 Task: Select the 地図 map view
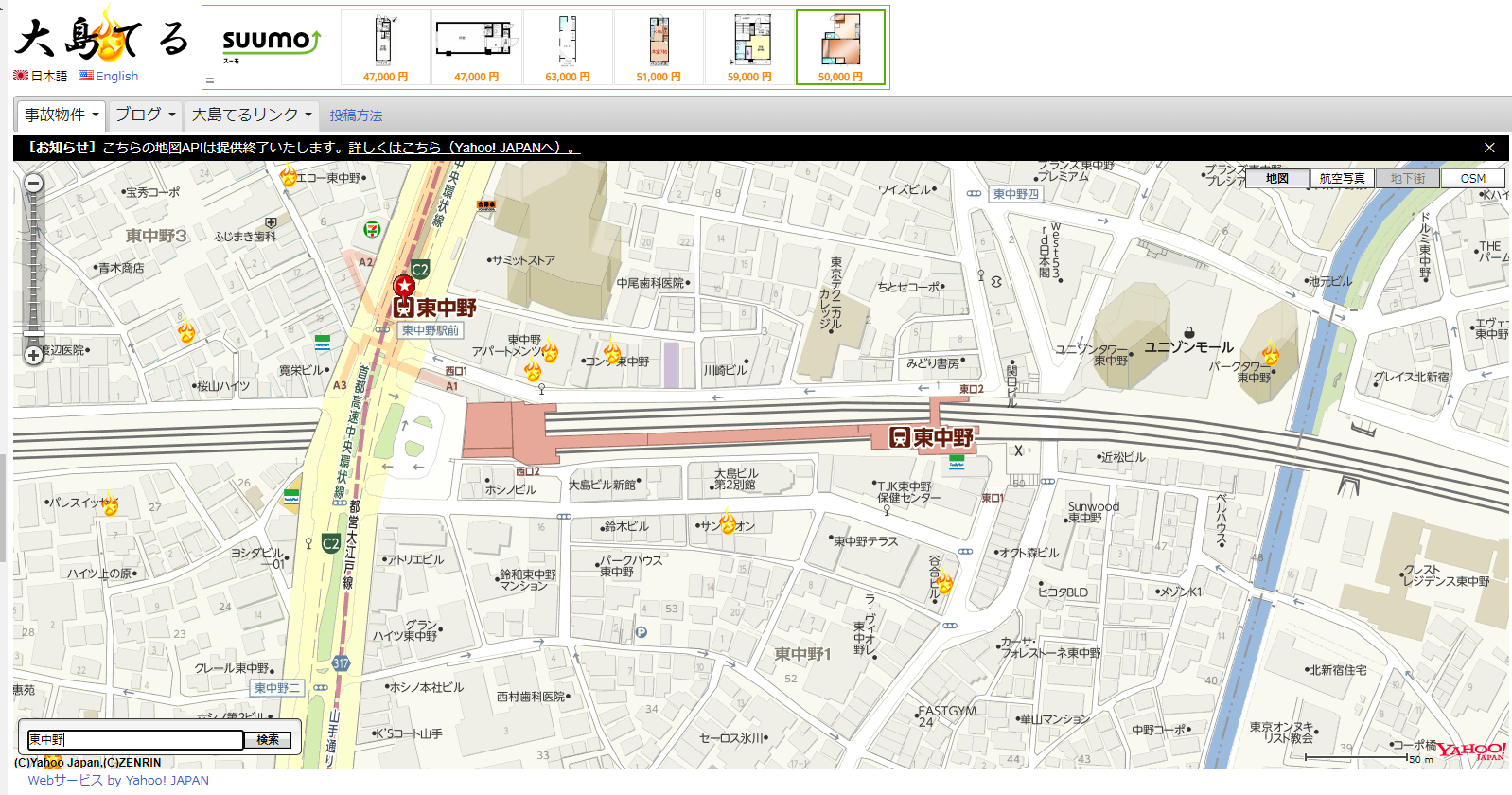coord(1277,178)
